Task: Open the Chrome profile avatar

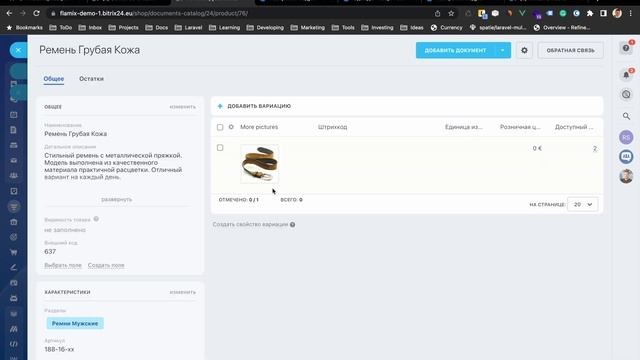Action: click(x=617, y=13)
